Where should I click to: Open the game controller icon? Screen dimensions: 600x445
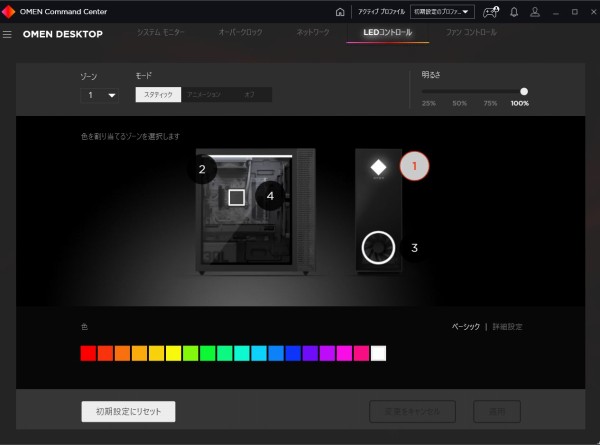[490, 12]
